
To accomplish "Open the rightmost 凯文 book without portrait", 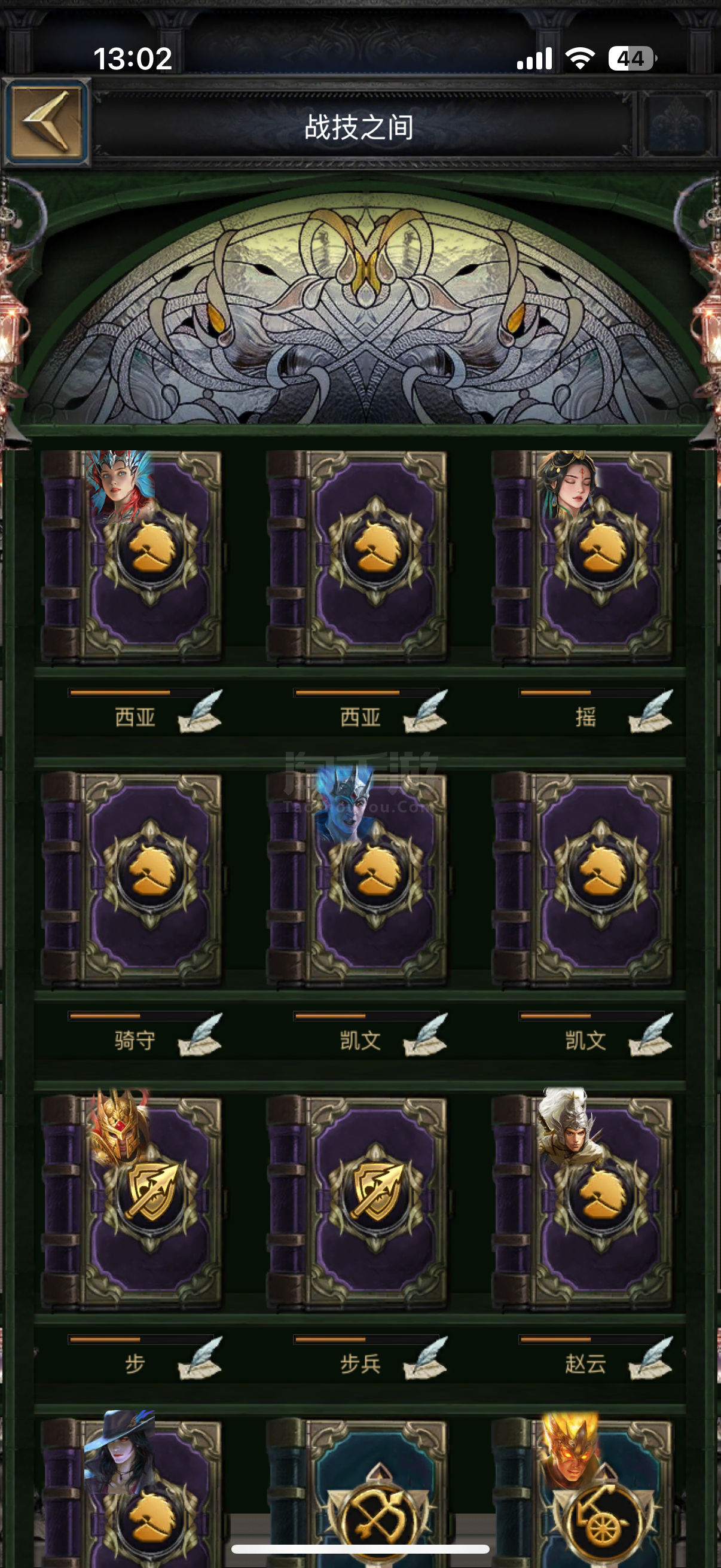I will coord(582,879).
